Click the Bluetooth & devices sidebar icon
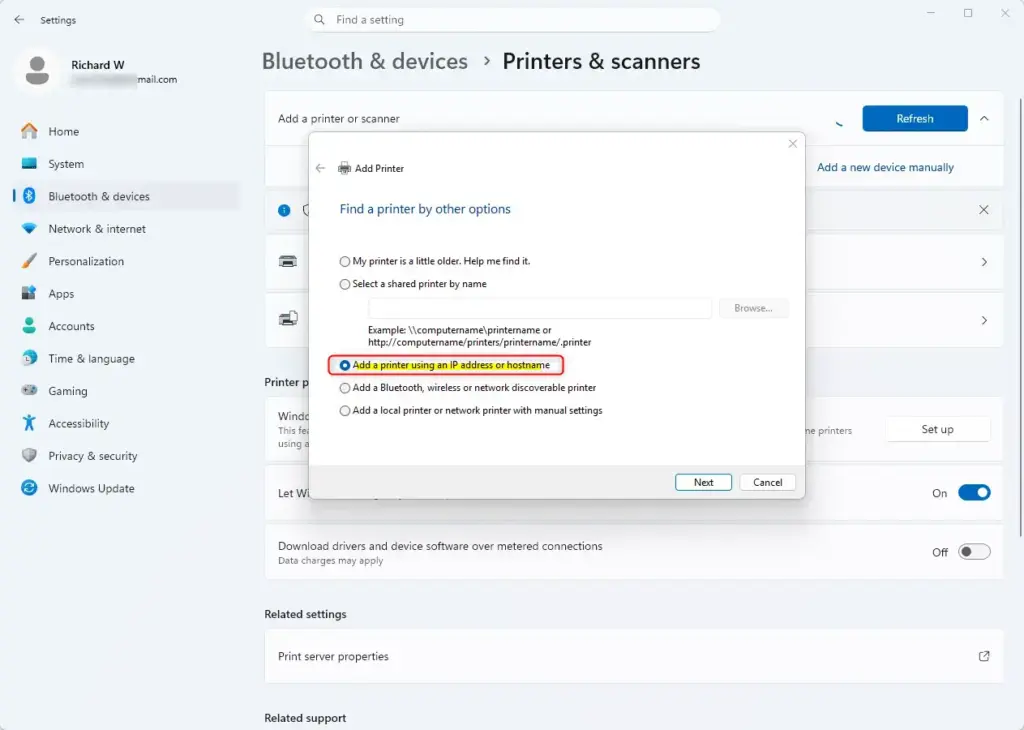Image resolution: width=1024 pixels, height=730 pixels. (x=29, y=196)
